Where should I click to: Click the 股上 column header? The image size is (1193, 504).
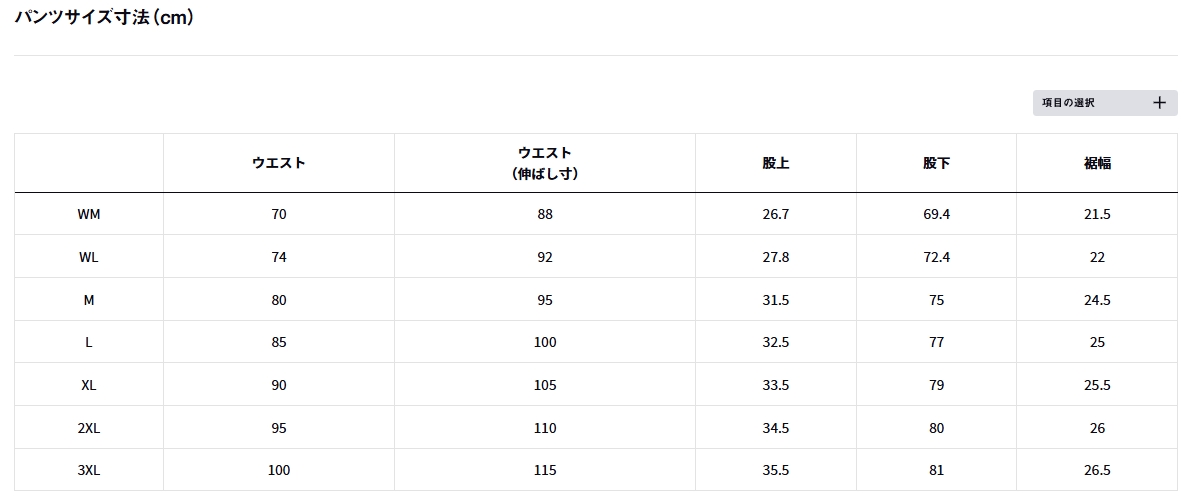pos(776,163)
